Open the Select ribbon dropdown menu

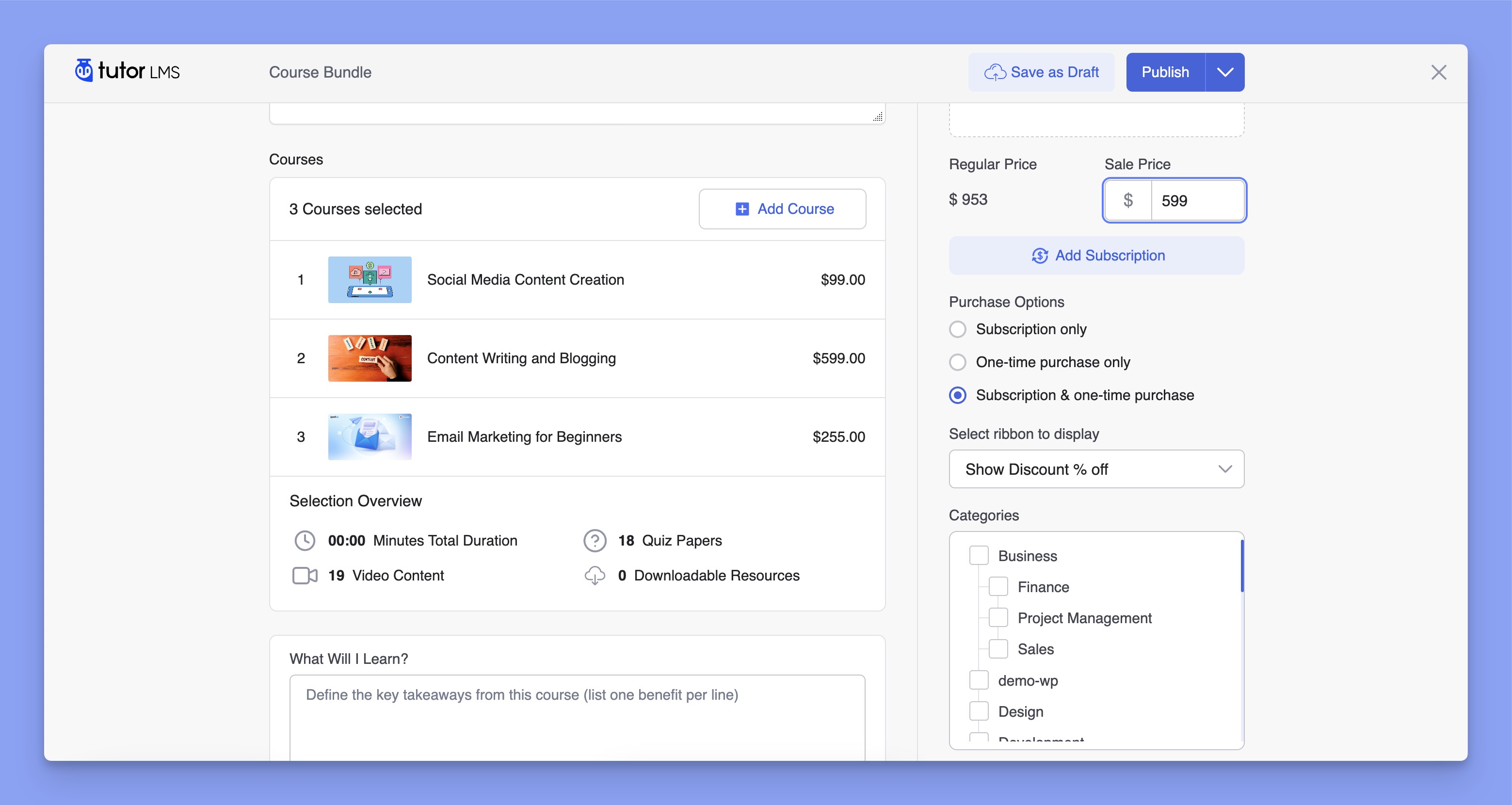click(x=1096, y=468)
